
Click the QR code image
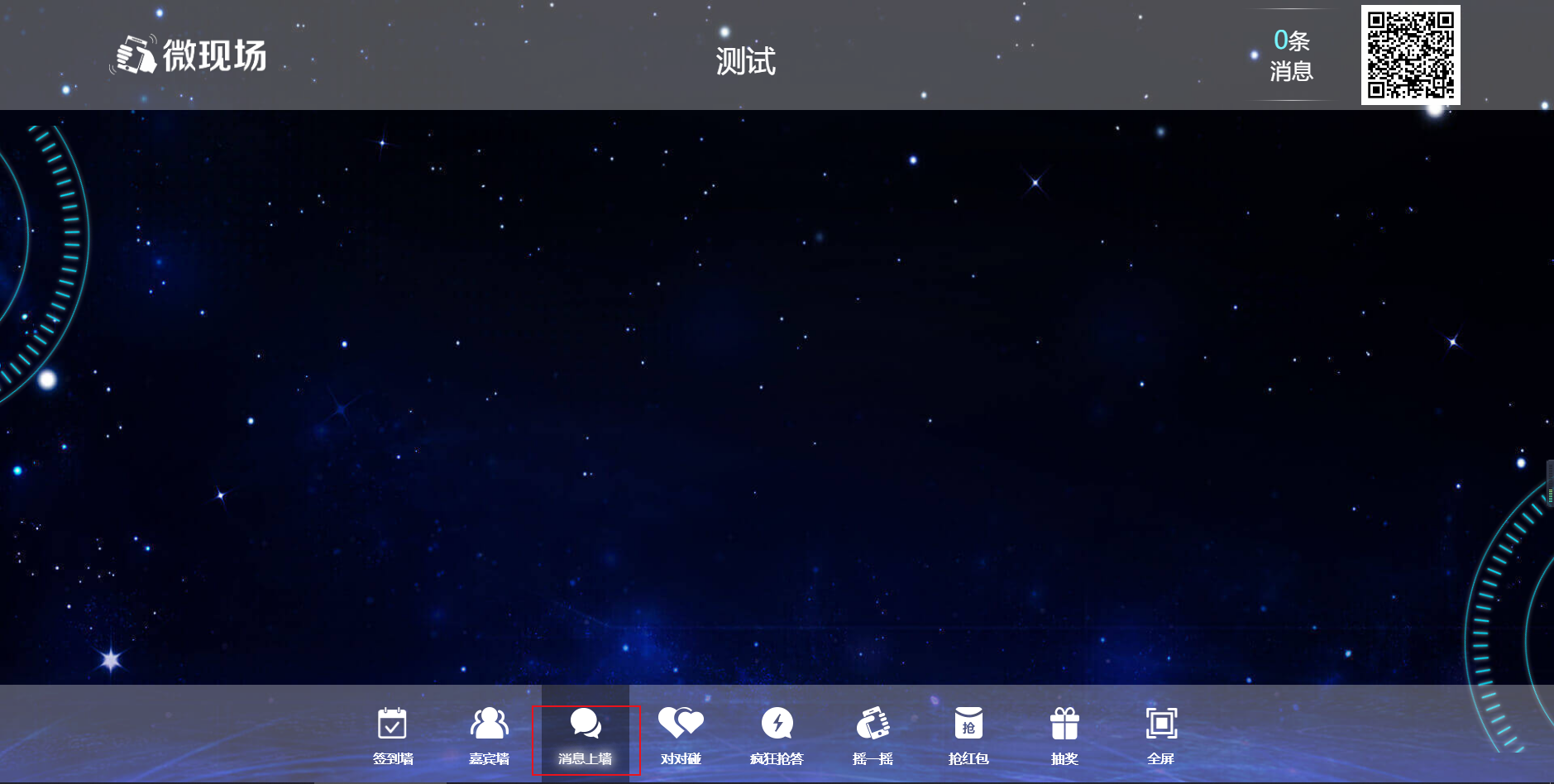pyautogui.click(x=1411, y=55)
